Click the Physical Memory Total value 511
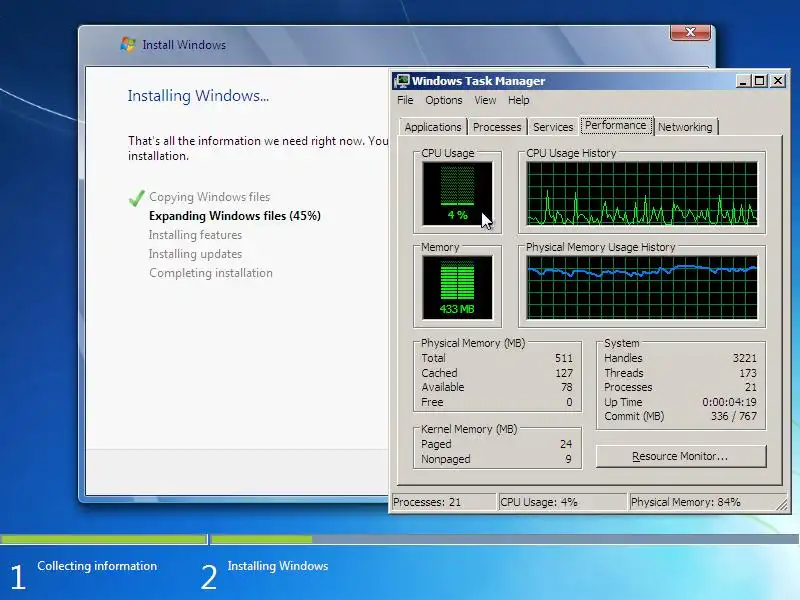This screenshot has width=800, height=600. [564, 358]
